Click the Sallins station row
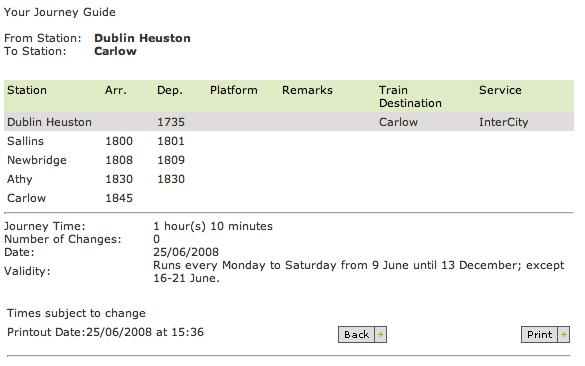 coord(289,141)
